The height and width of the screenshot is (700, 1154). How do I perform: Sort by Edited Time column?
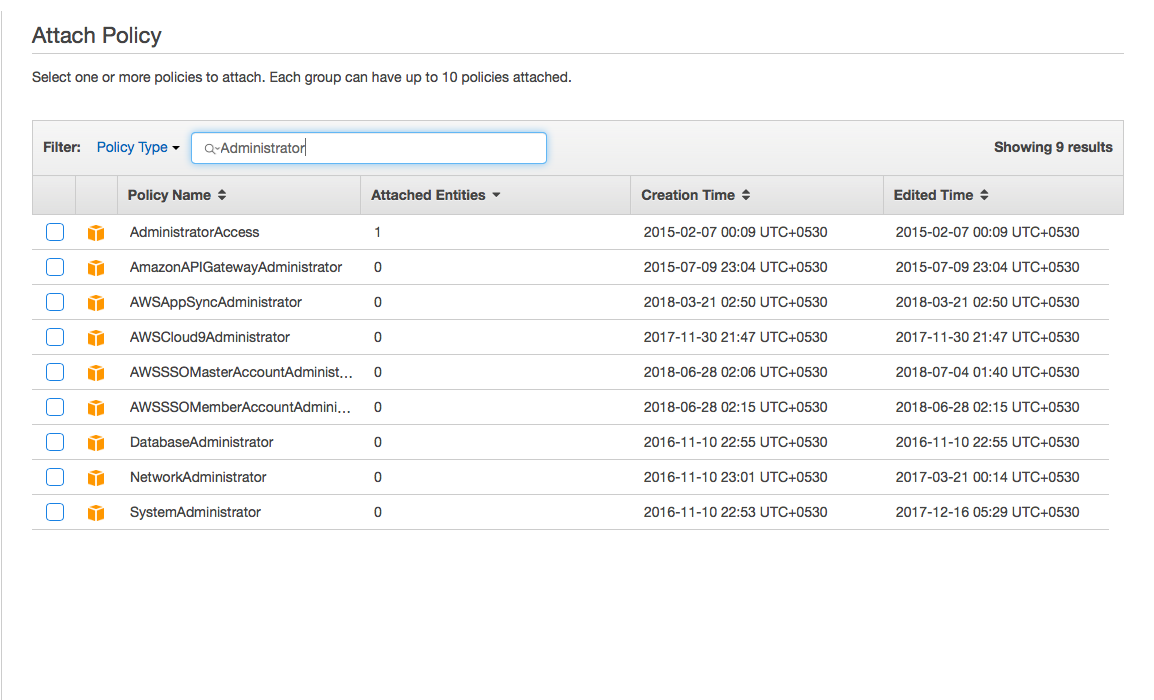pyautogui.click(x=941, y=195)
